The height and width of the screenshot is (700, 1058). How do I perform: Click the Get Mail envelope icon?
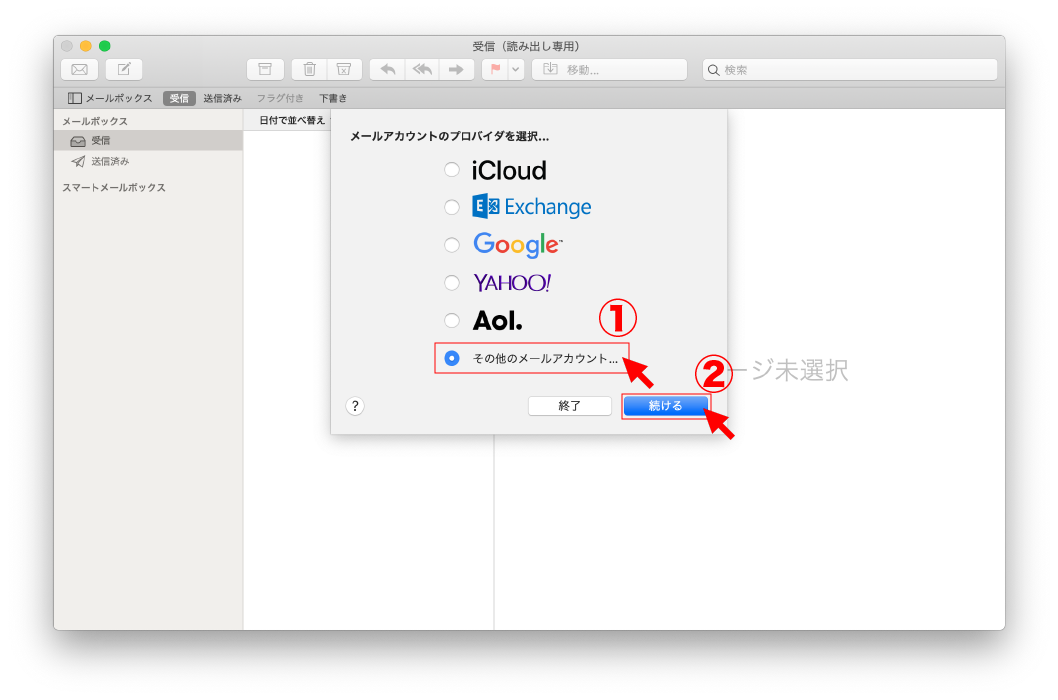tap(79, 69)
